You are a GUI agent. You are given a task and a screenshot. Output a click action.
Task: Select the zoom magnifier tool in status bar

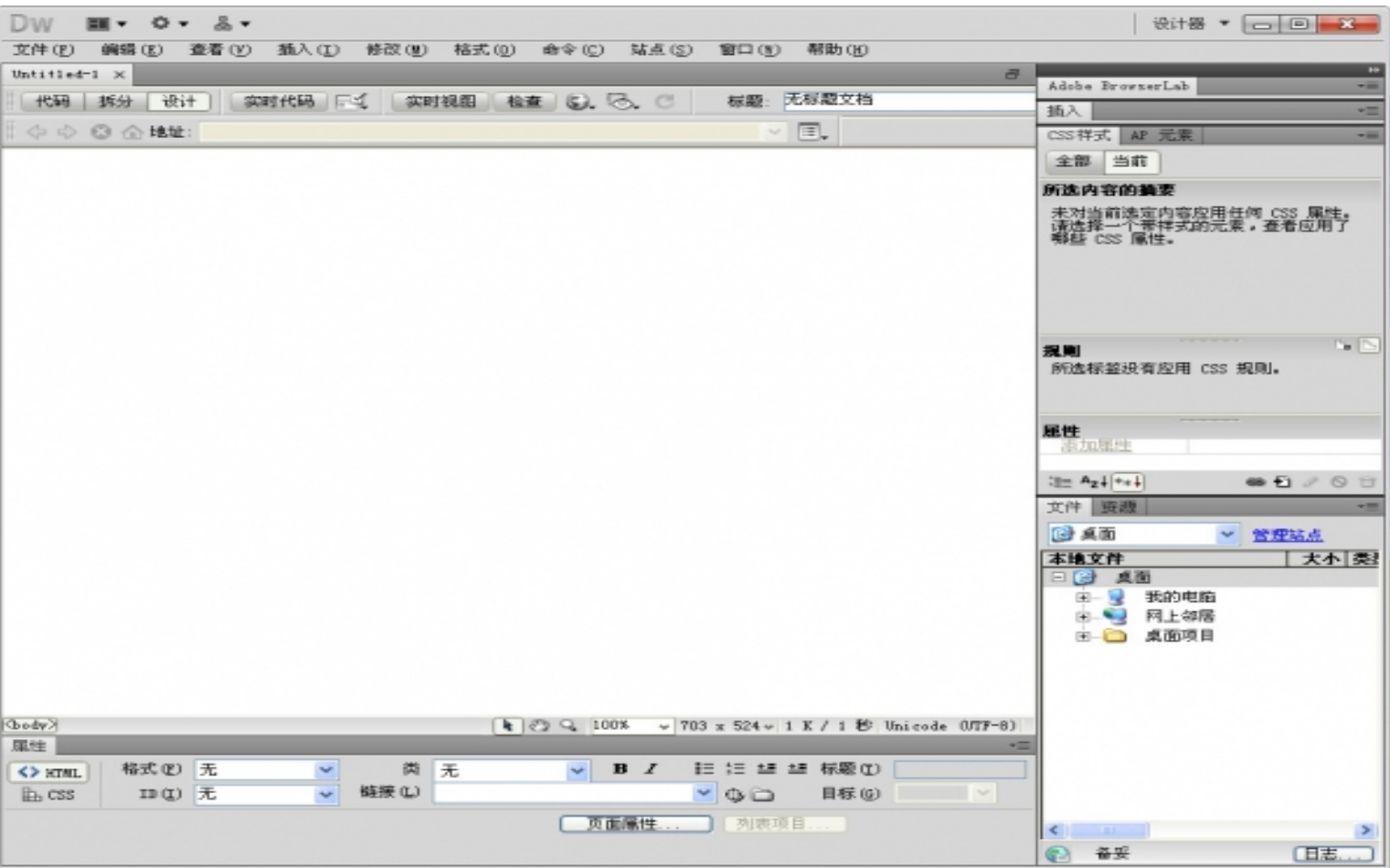tap(568, 725)
